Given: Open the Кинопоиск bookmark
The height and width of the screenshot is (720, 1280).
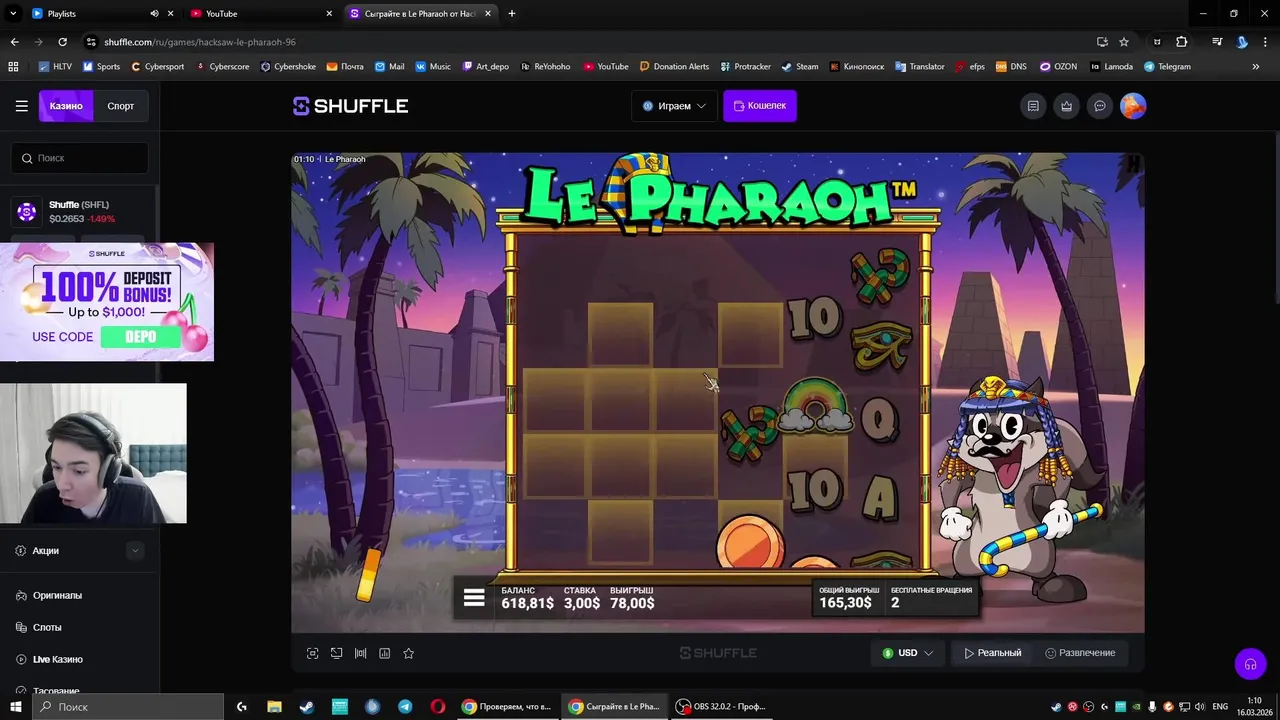Looking at the screenshot, I should tap(858, 67).
